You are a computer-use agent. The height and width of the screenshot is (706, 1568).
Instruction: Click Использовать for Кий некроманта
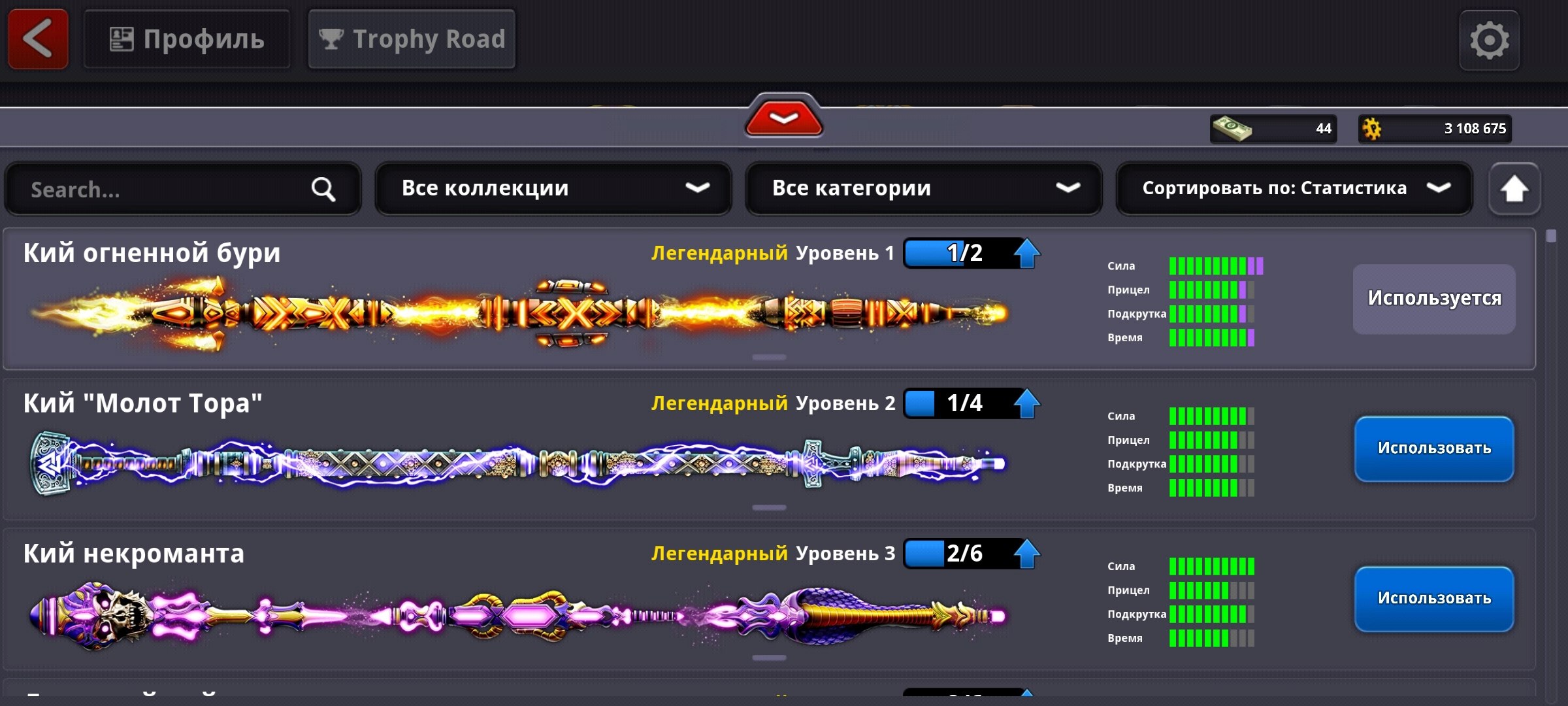(x=1434, y=599)
